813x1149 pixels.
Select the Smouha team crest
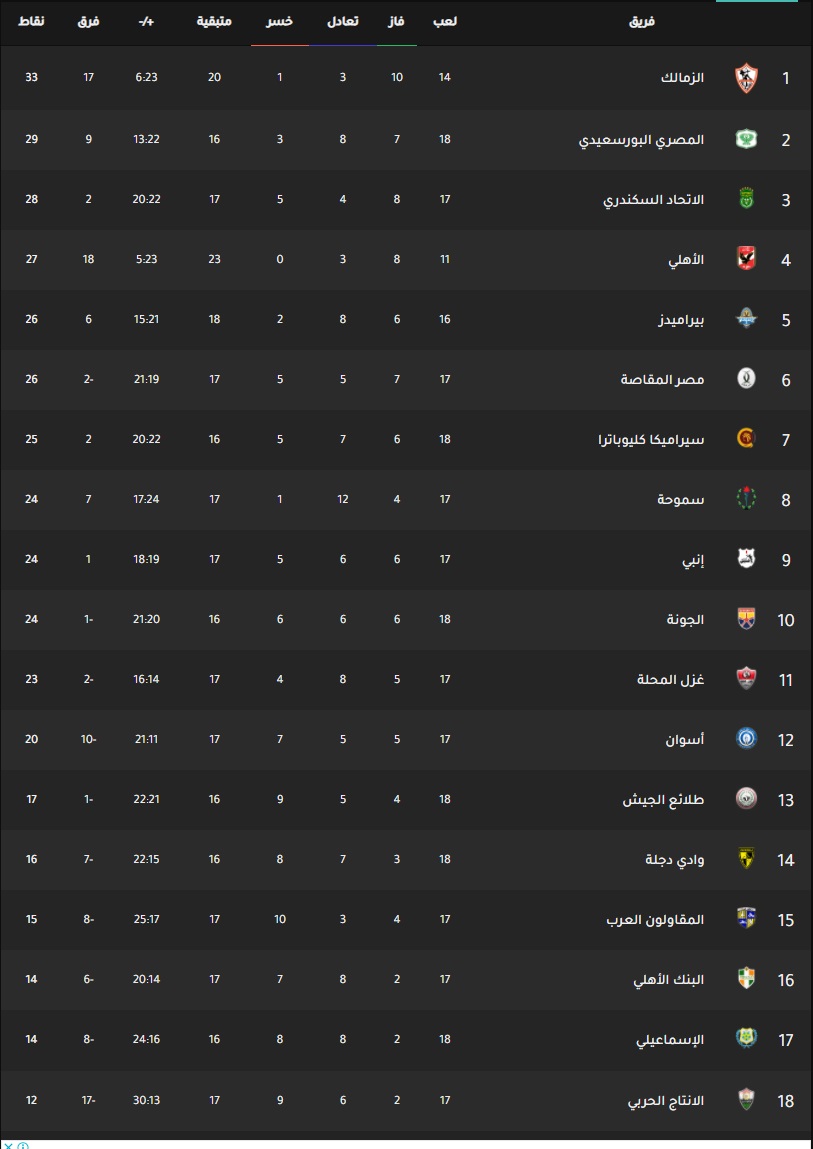pyautogui.click(x=746, y=498)
